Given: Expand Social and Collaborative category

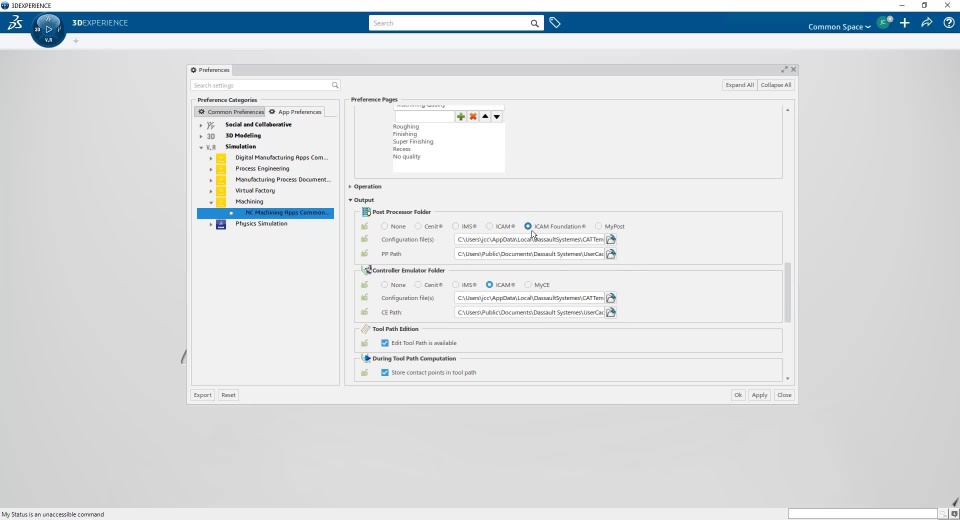Looking at the screenshot, I should click(201, 125).
